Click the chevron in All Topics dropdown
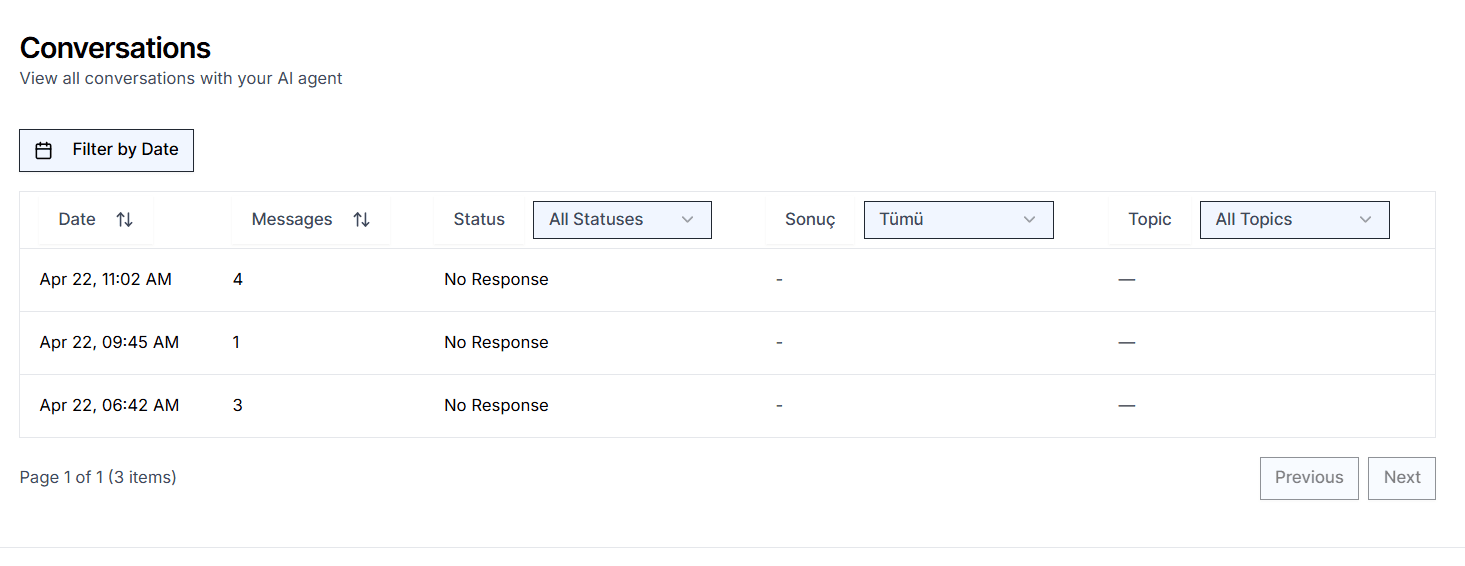This screenshot has width=1465, height=566. [x=1365, y=220]
